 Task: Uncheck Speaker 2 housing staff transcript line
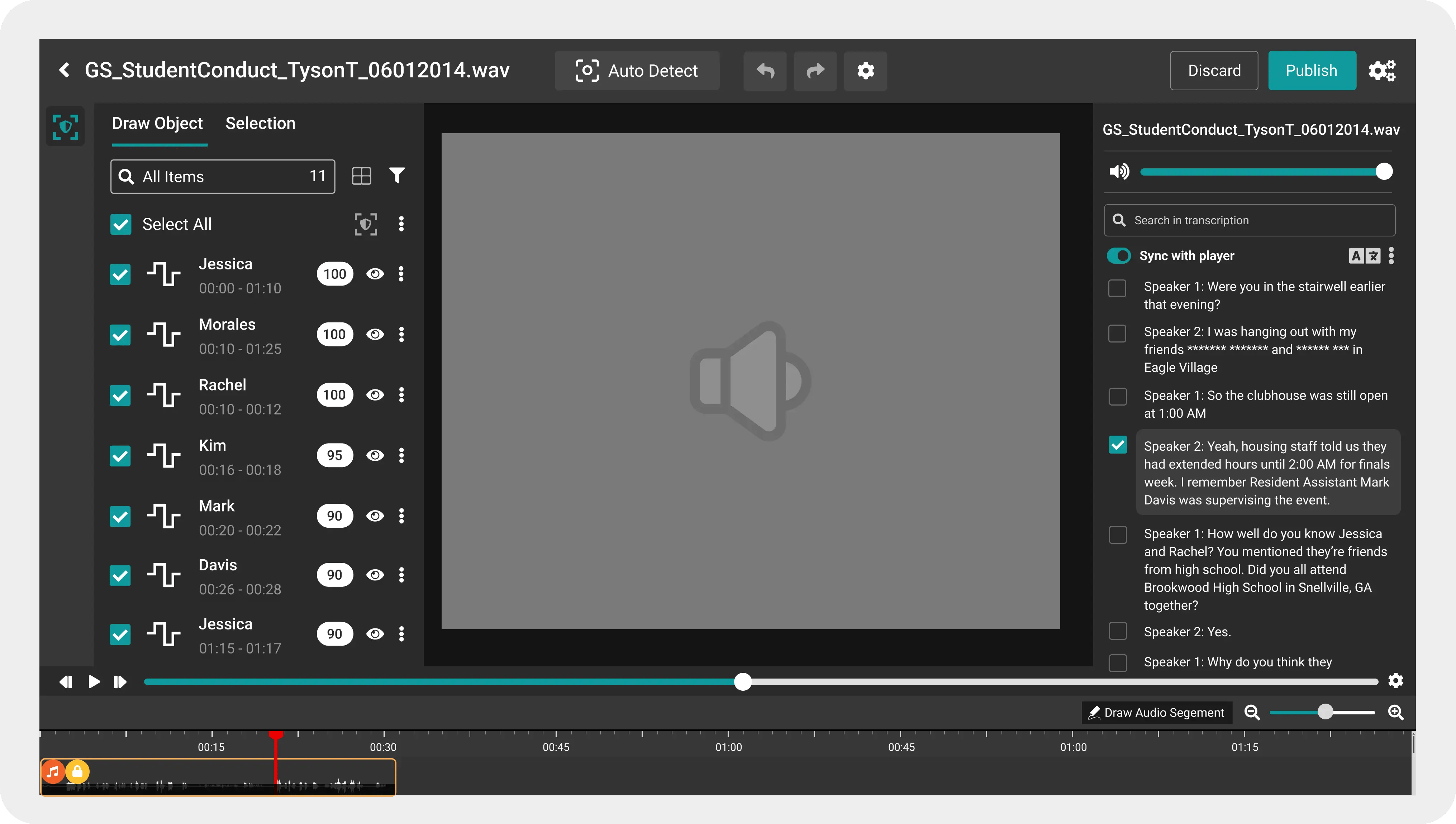1118,445
